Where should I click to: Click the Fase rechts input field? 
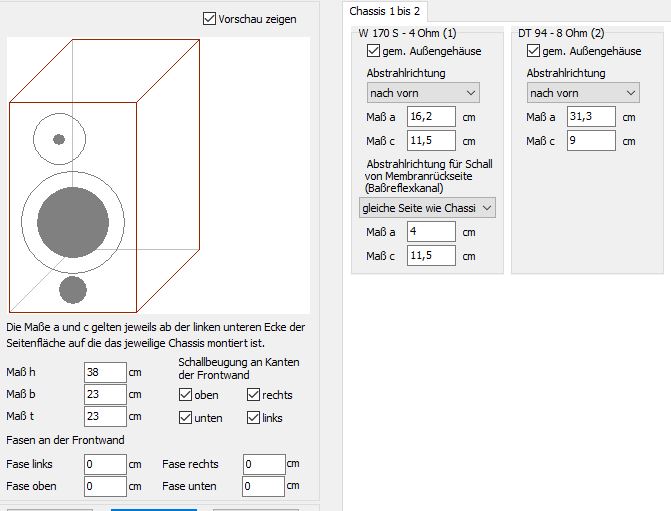(263, 464)
